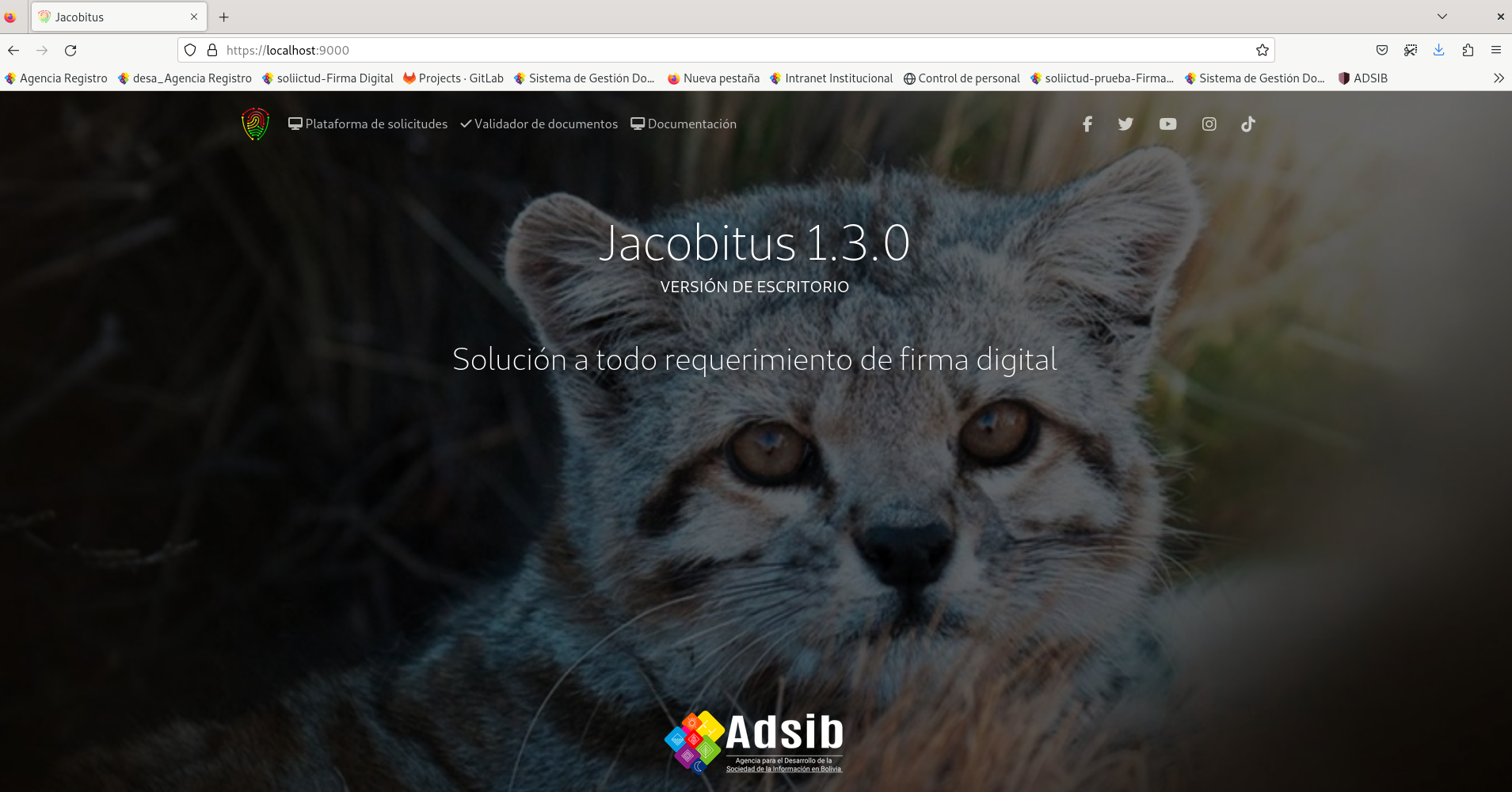Open the Facebook social link

pyautogui.click(x=1087, y=124)
